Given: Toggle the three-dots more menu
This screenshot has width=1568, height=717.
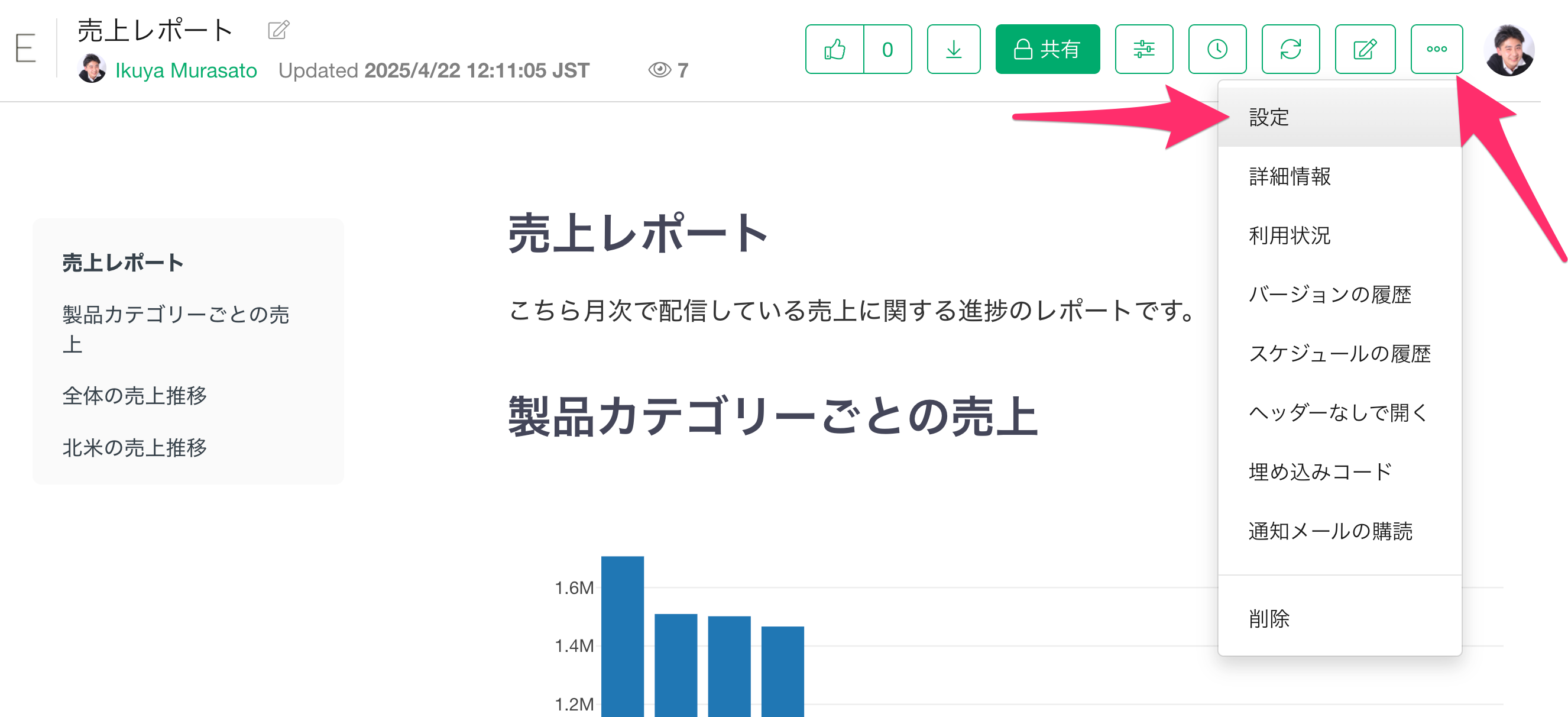Looking at the screenshot, I should (1436, 49).
